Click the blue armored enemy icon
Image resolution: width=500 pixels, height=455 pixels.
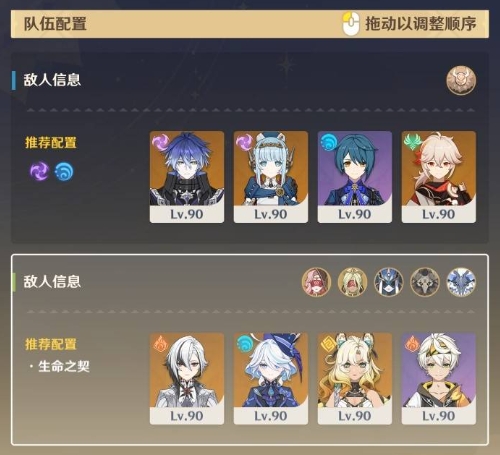tap(388, 282)
